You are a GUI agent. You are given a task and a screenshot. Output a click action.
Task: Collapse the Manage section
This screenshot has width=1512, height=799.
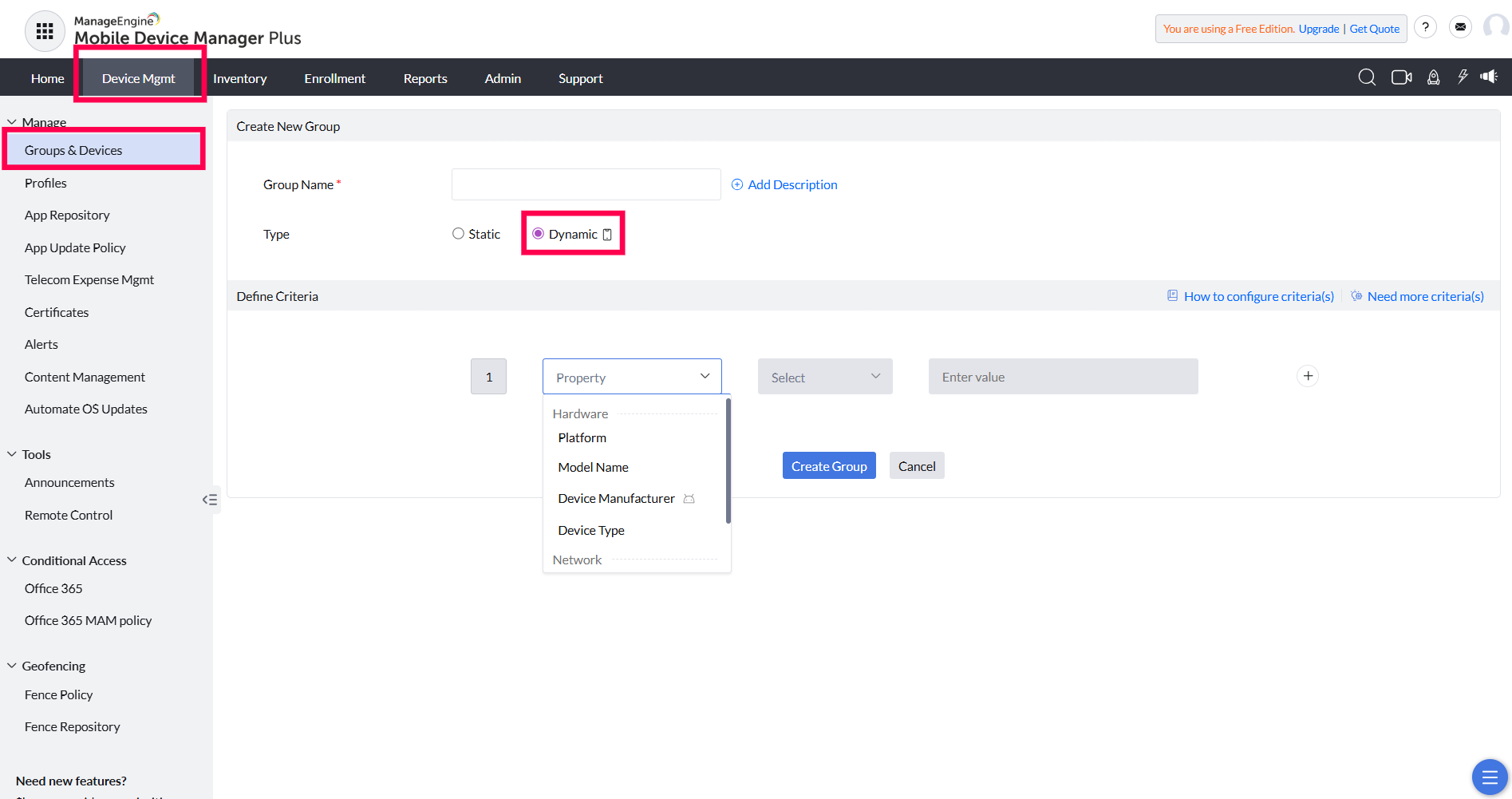[x=12, y=122]
